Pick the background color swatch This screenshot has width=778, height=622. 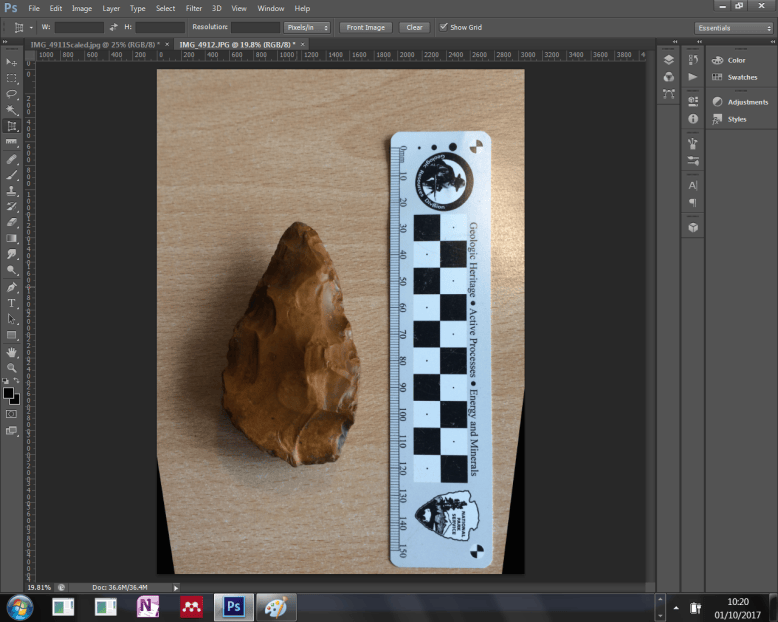tap(16, 400)
